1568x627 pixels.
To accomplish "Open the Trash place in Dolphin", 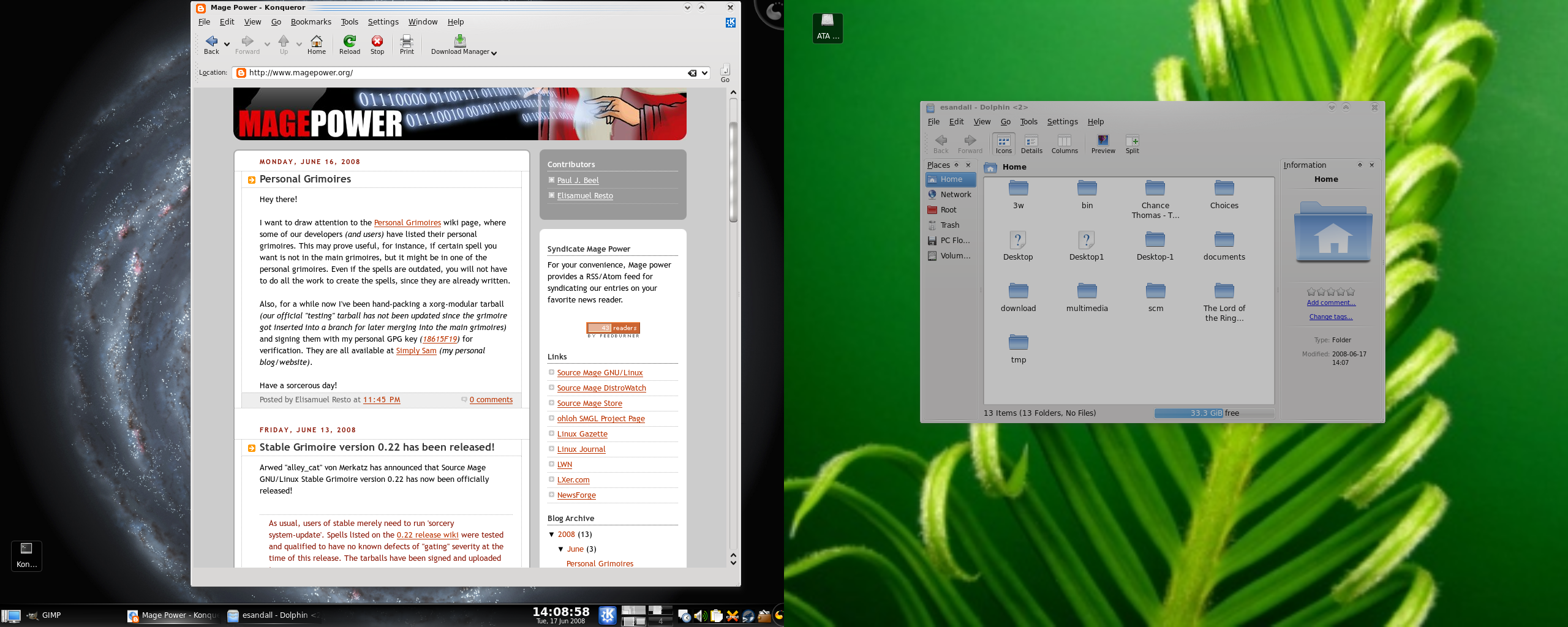I will [949, 225].
